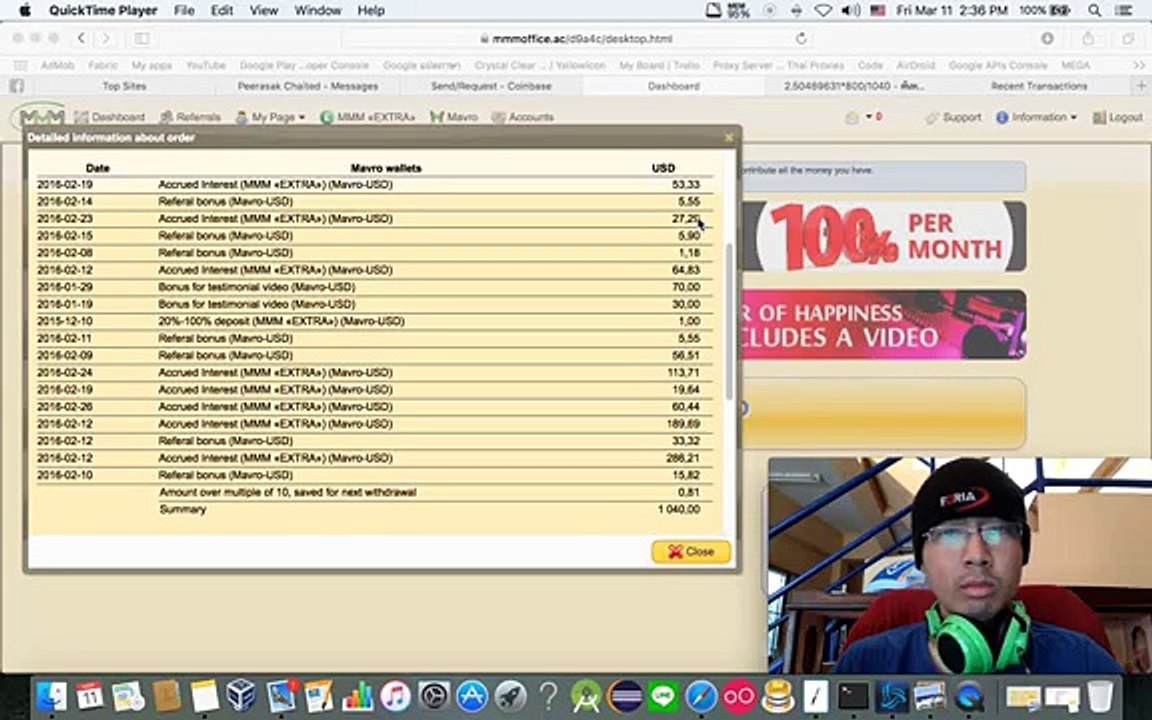Switch to the Top Sites tab
Image resolution: width=1152 pixels, height=720 pixels.
(124, 86)
